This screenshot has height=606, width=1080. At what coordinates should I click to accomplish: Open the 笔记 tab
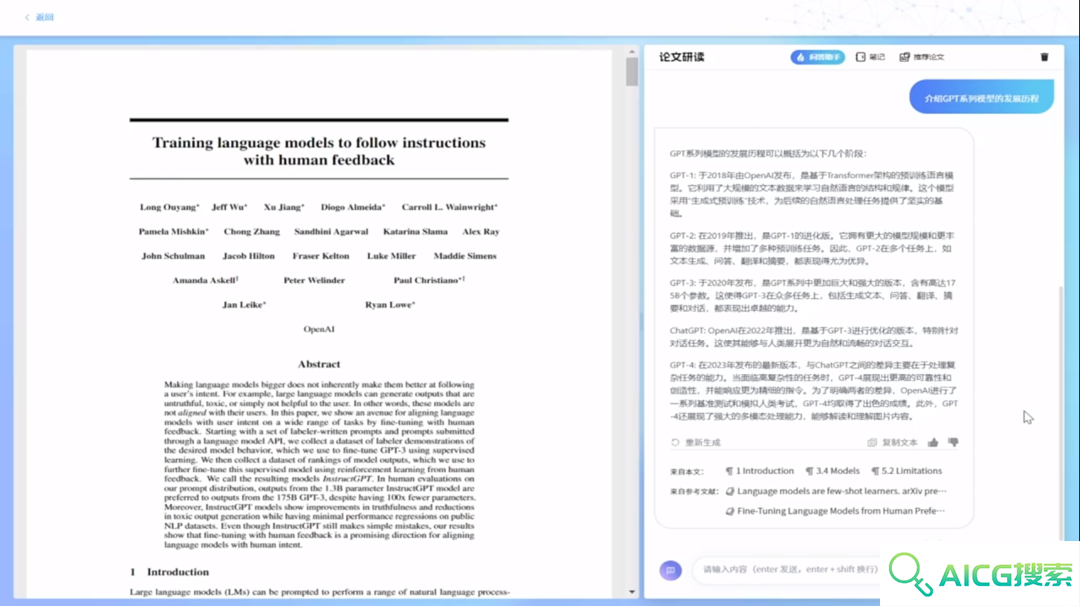[871, 57]
